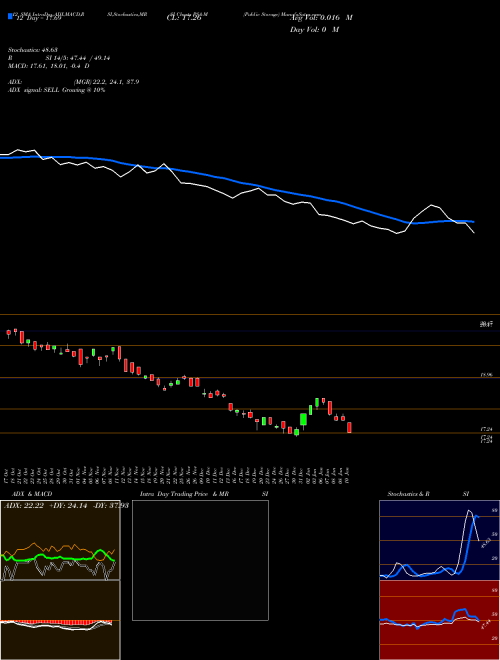
Task: Click the last red candlestick on the chart
Action: coord(349,427)
